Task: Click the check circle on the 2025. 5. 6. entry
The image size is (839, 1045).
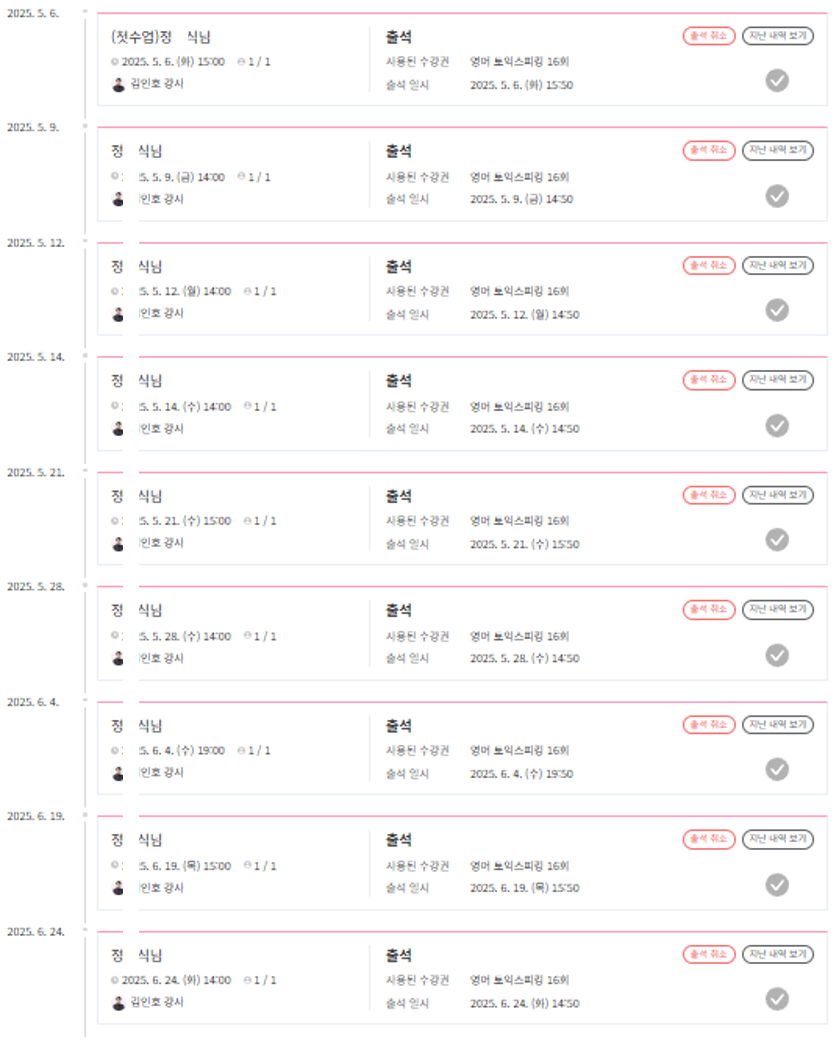Action: [777, 81]
